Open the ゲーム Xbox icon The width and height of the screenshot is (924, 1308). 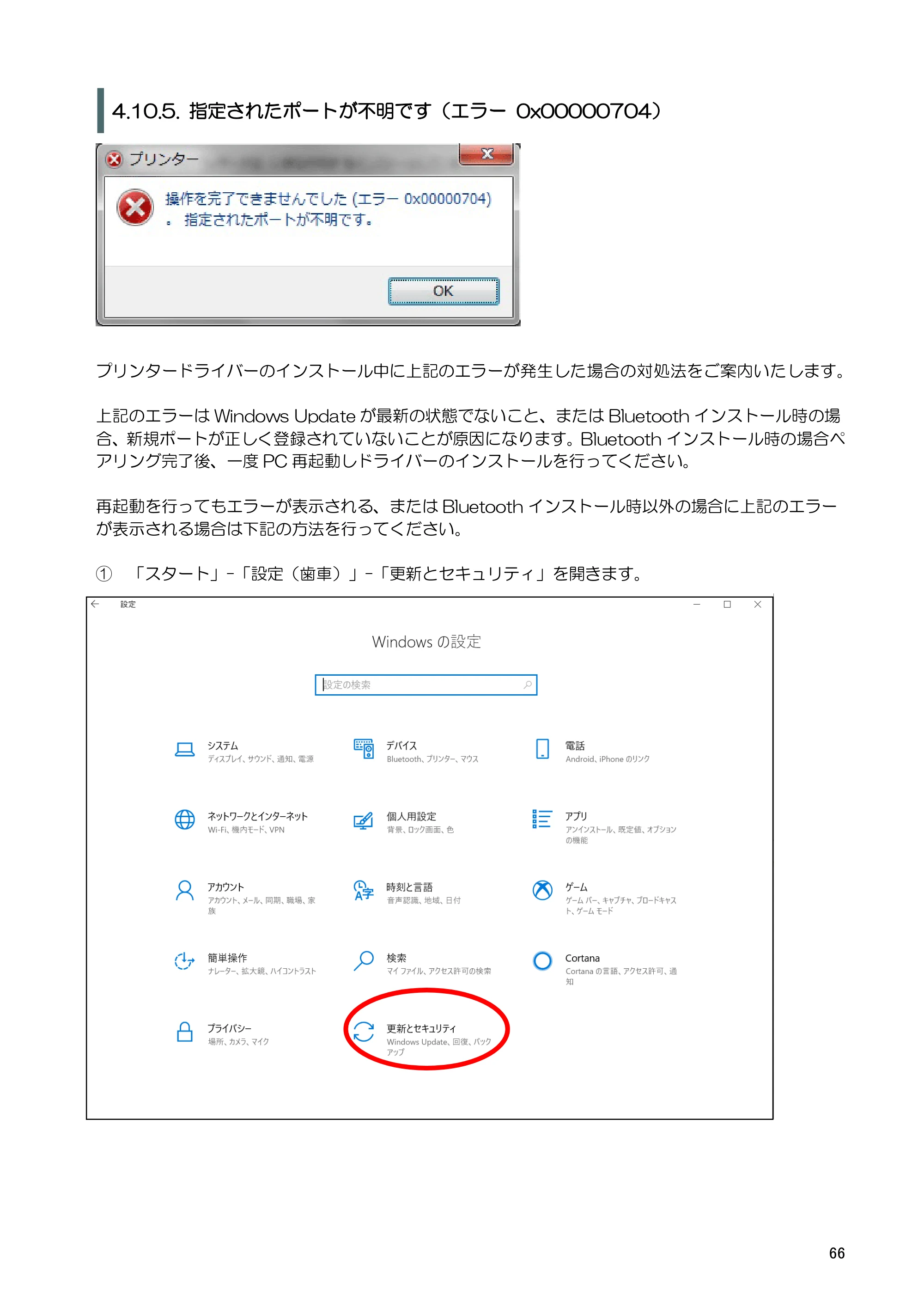542,890
